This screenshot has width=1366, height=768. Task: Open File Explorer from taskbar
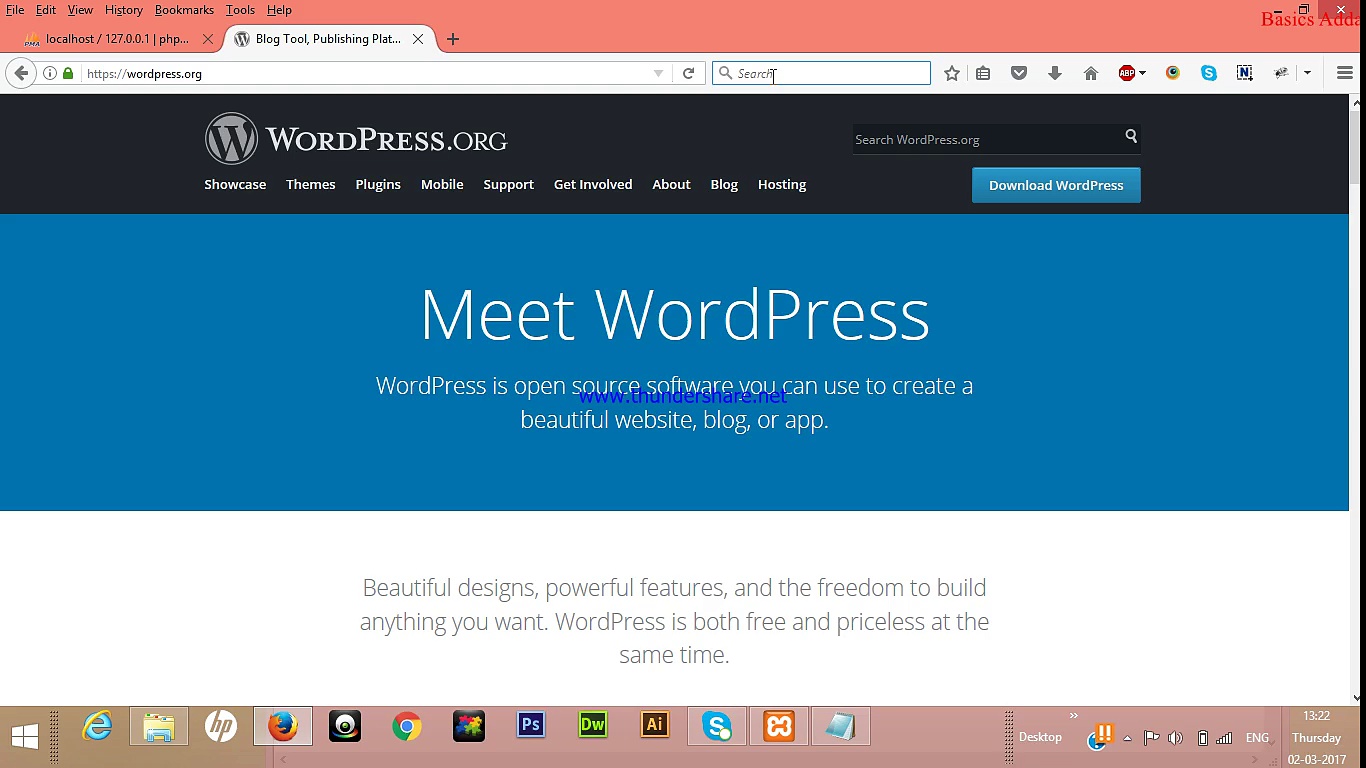159,727
